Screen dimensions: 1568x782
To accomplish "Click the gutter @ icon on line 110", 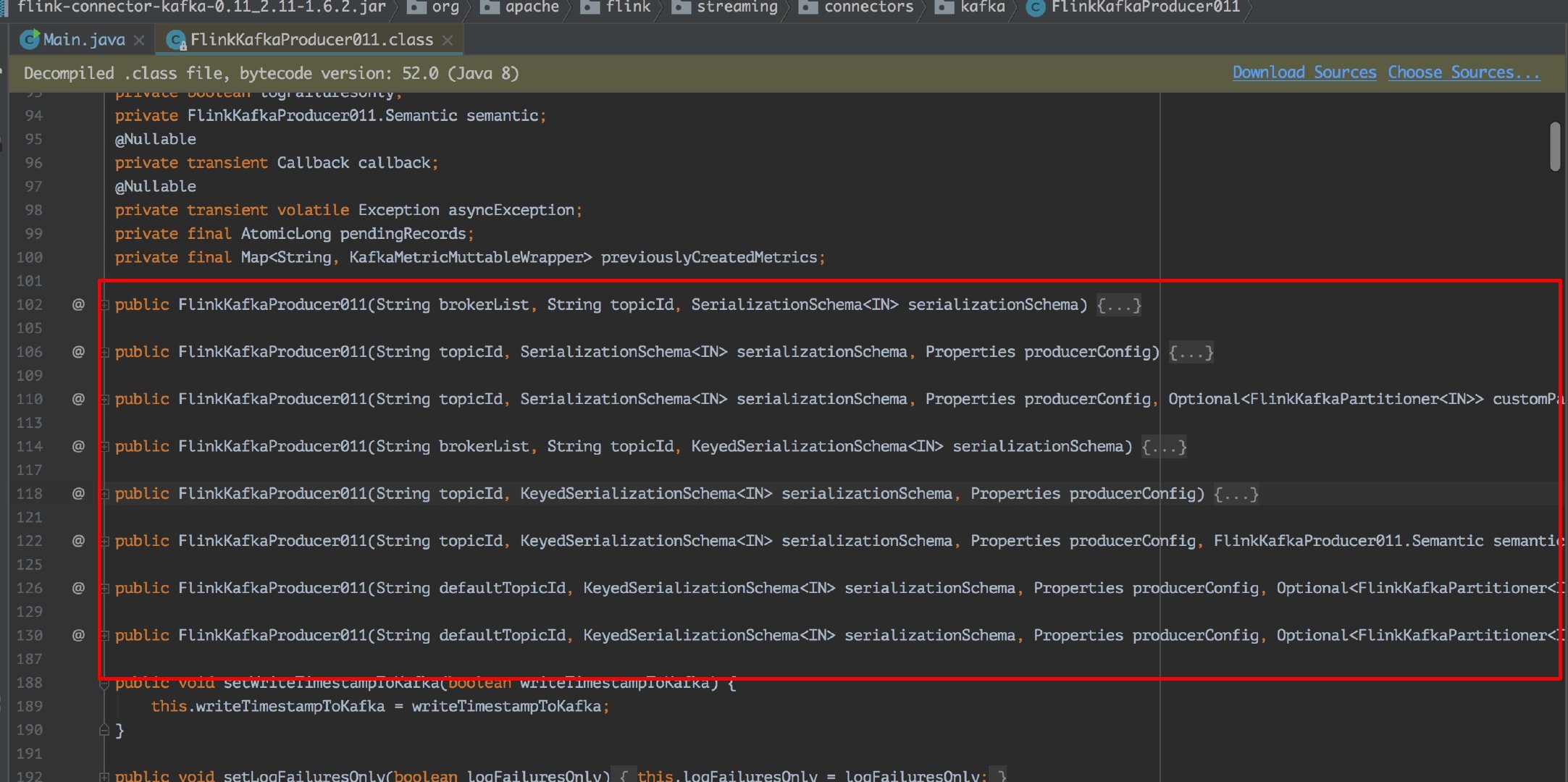I will point(77,399).
